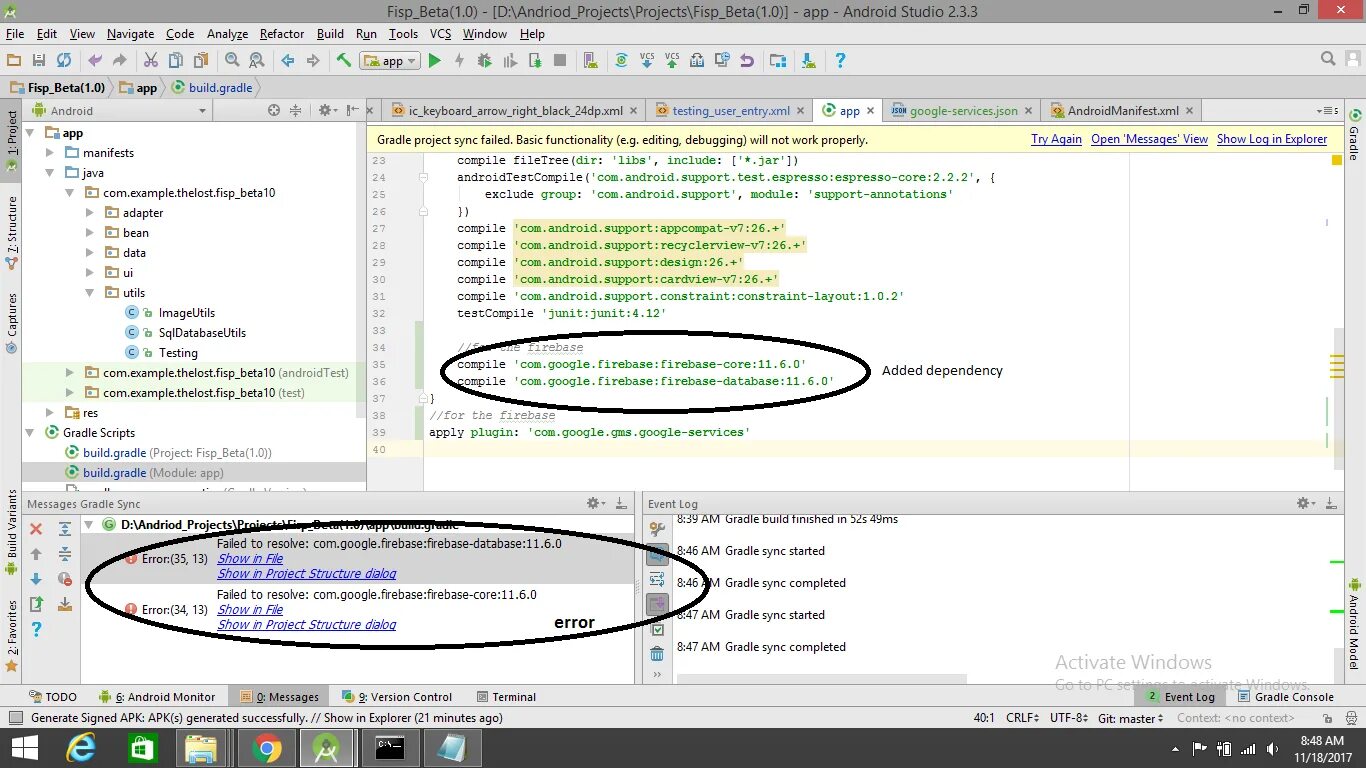This screenshot has width=1366, height=768.
Task: Click the Open file toolbar icon
Action: (x=14, y=61)
